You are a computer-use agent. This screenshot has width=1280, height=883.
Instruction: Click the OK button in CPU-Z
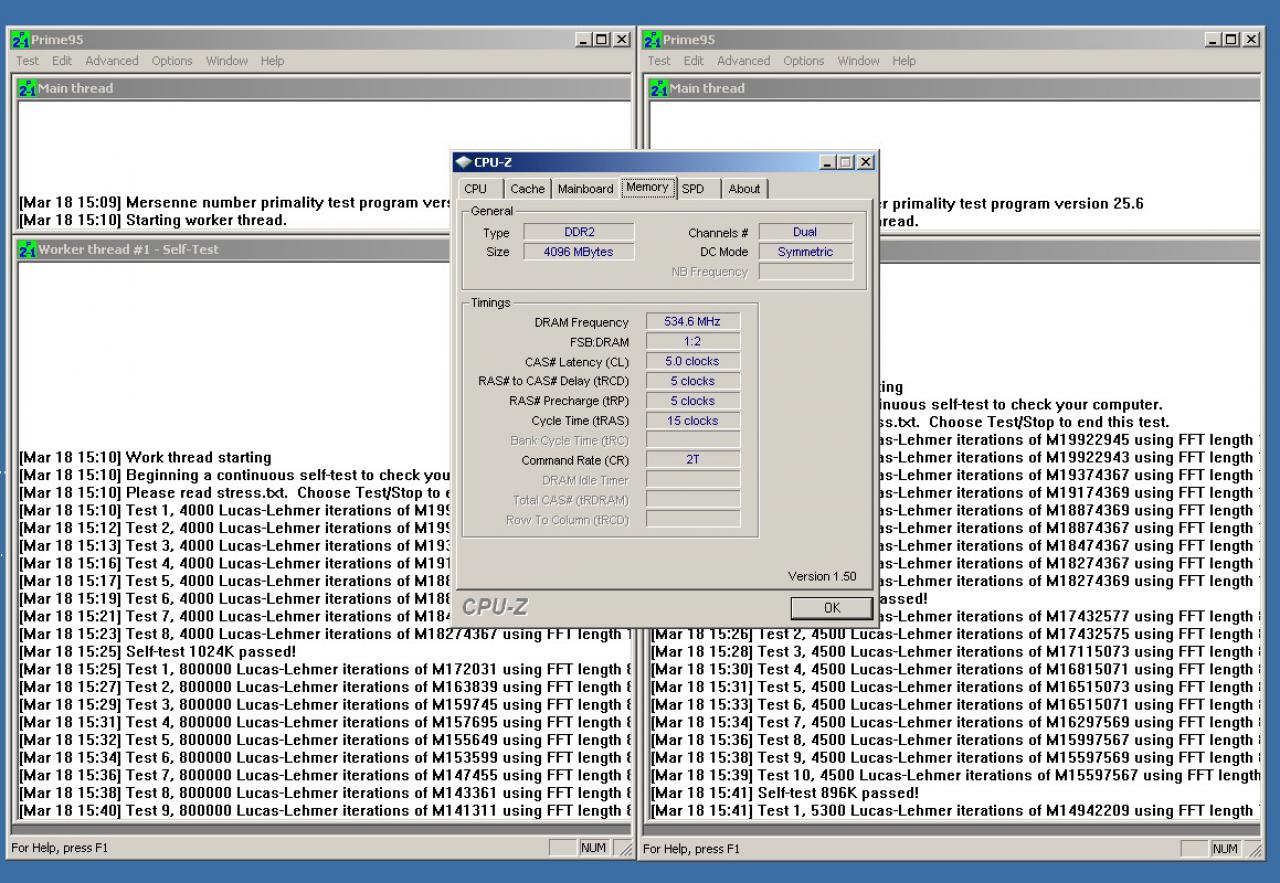coord(832,607)
